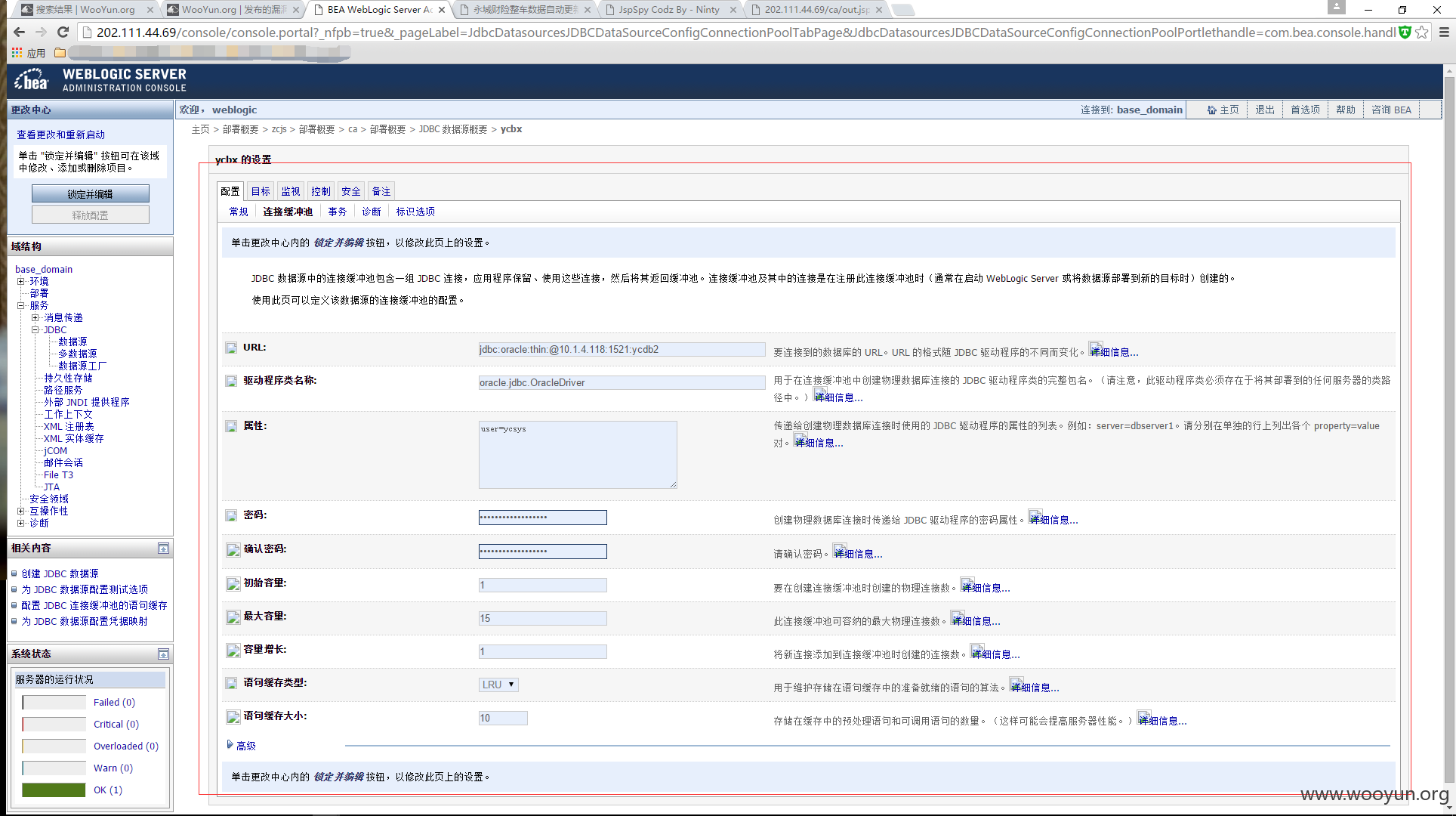Click the URL field restart-required icon
Image resolution: width=1456 pixels, height=816 pixels.
tap(231, 348)
